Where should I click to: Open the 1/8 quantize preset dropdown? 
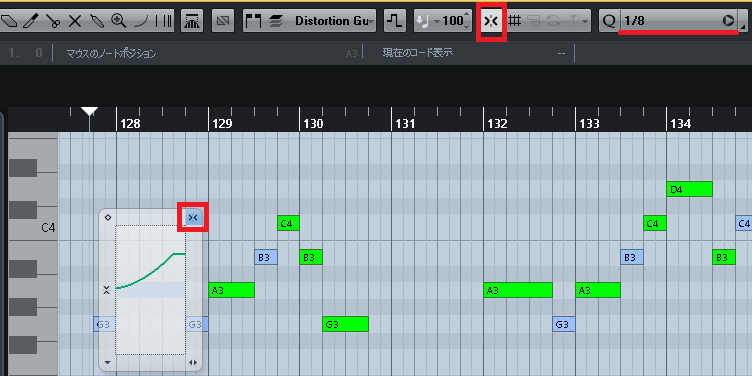[x=669, y=21]
